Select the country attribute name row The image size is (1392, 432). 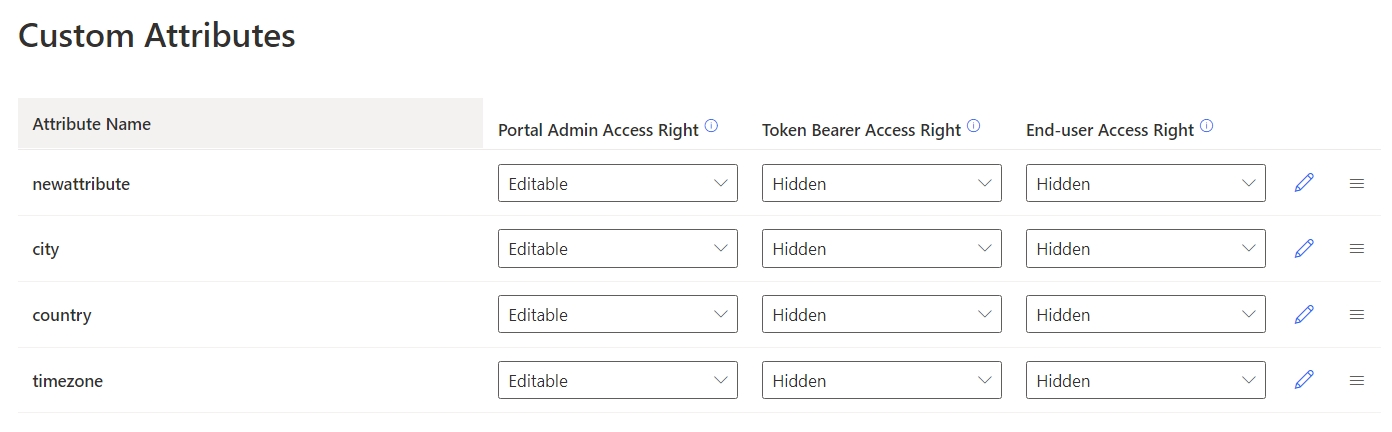[62, 315]
